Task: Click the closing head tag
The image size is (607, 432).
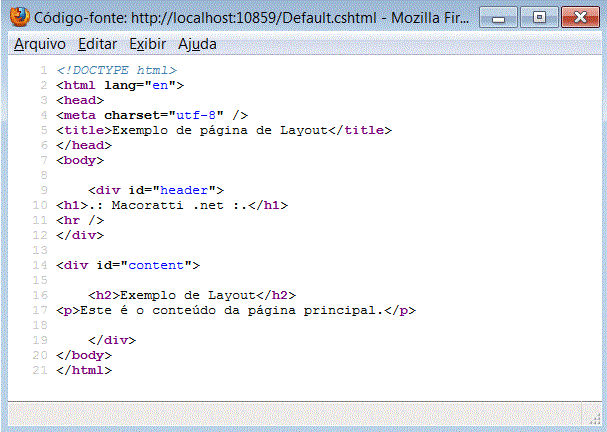Action: (84, 146)
